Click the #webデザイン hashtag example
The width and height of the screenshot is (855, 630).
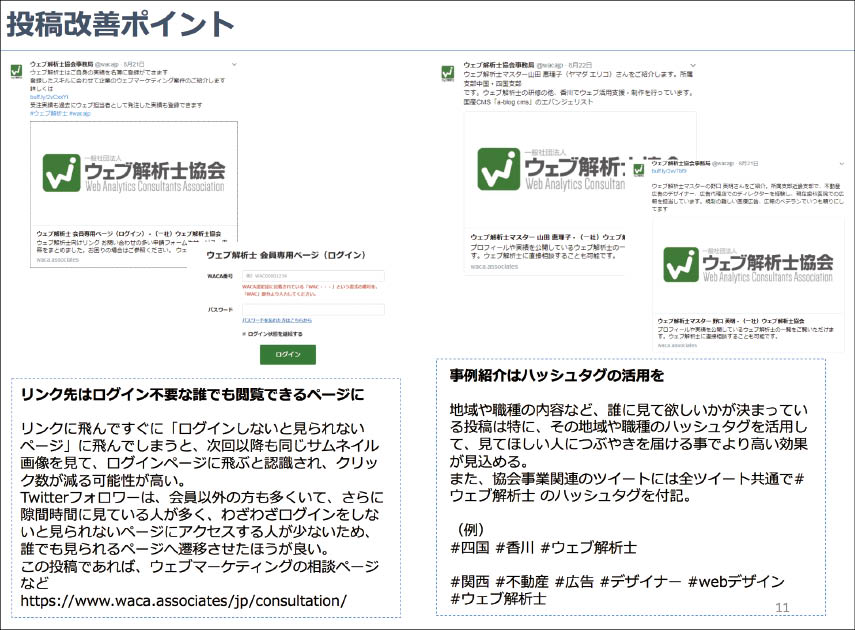tap(736, 581)
